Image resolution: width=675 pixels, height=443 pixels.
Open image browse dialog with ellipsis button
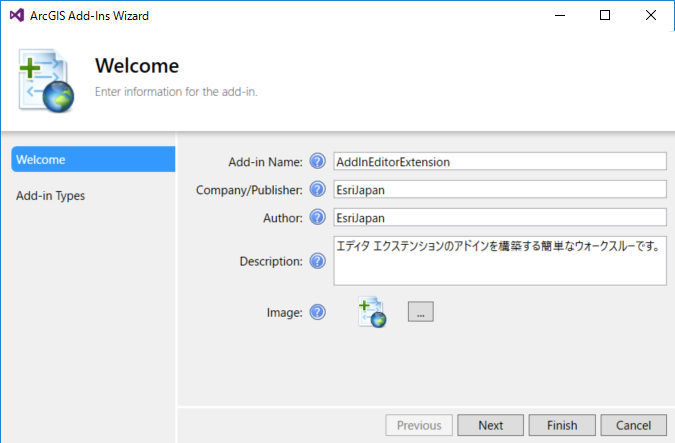[421, 312]
